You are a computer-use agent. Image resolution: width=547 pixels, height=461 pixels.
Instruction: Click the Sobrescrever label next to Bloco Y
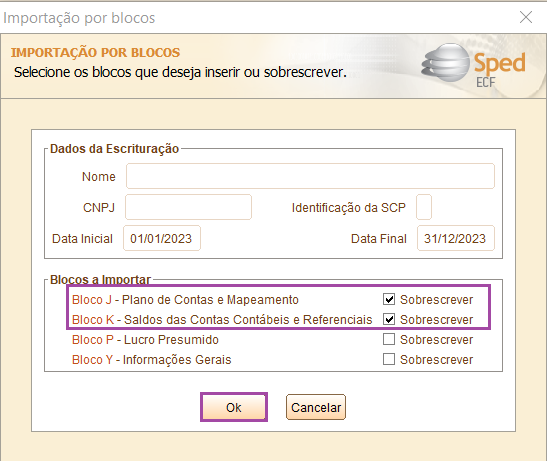[x=436, y=359]
